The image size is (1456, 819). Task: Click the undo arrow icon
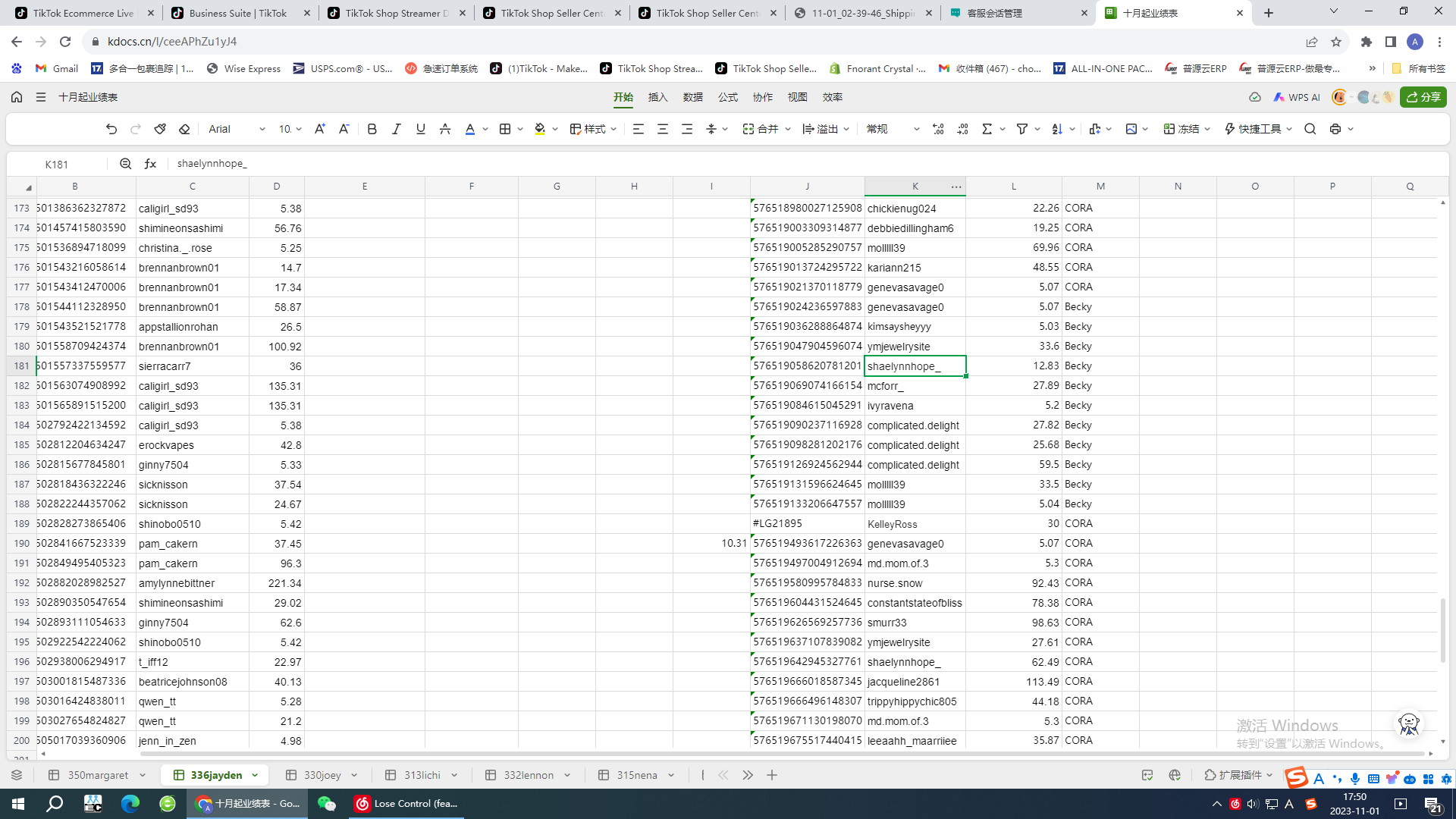[111, 129]
